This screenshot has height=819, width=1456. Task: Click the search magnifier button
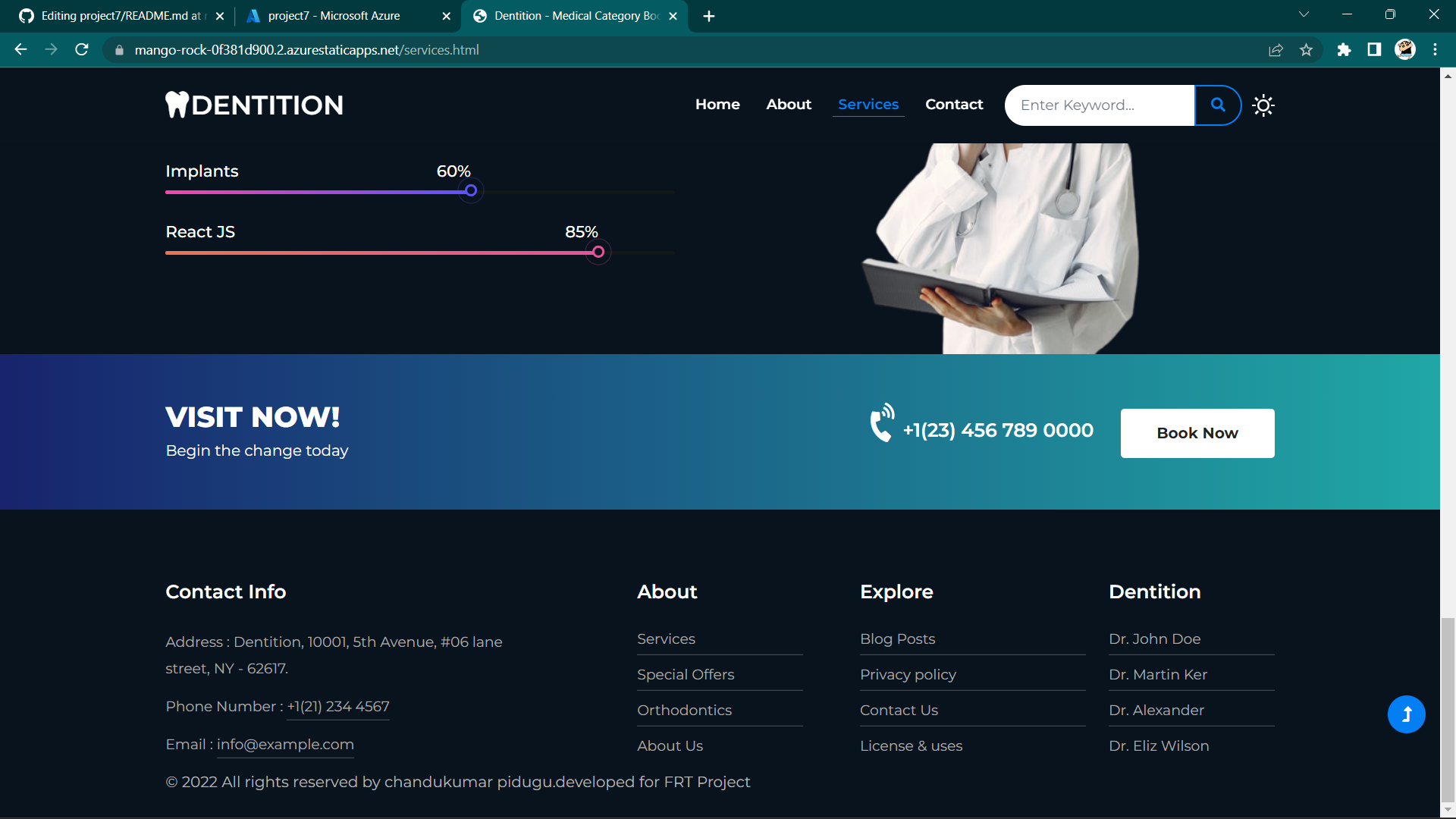point(1217,105)
